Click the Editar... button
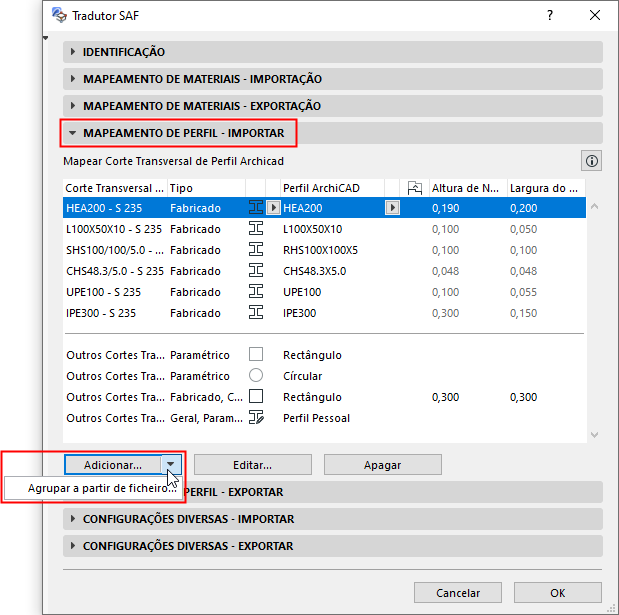The image size is (619, 615). coord(253,465)
